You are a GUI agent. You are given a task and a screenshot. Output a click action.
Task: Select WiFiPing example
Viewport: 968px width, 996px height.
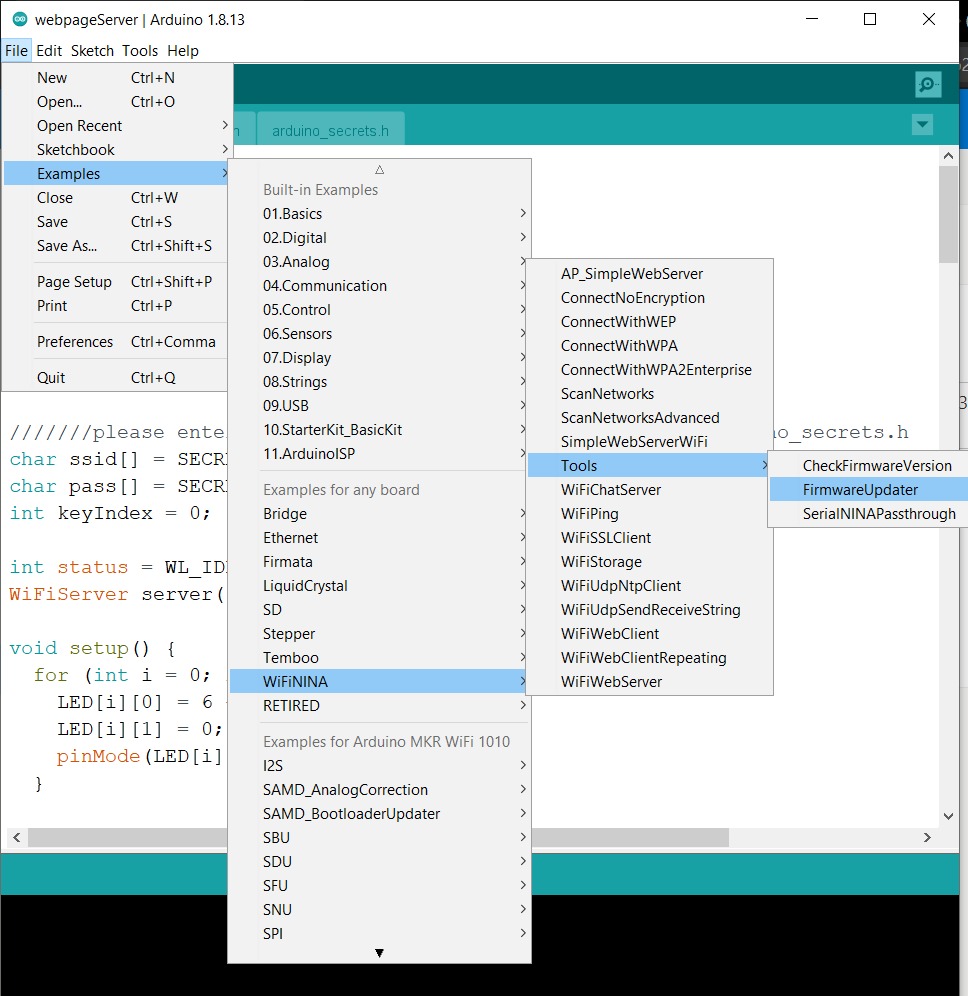pos(649,514)
